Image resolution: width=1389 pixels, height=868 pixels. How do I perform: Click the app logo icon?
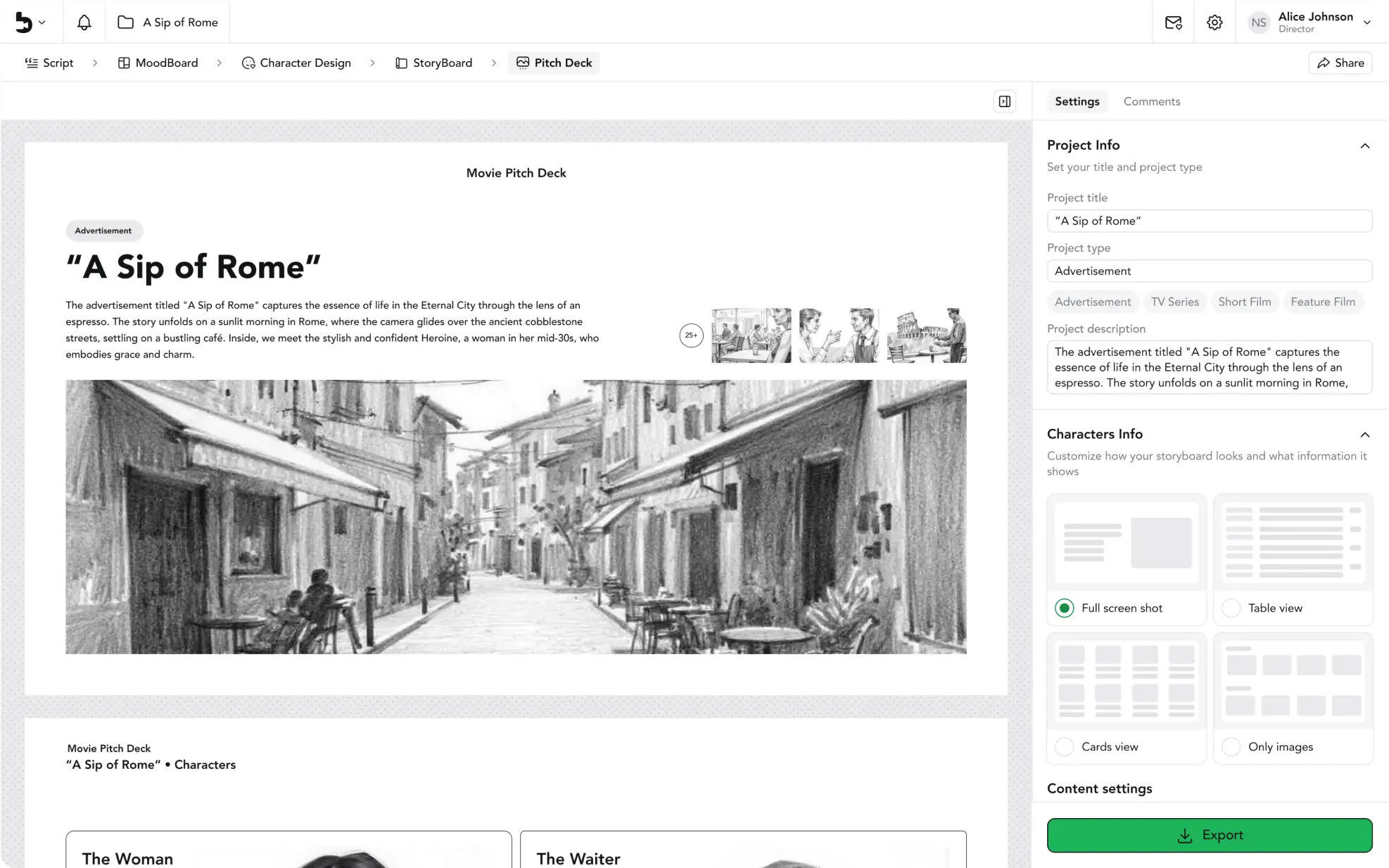point(24,23)
